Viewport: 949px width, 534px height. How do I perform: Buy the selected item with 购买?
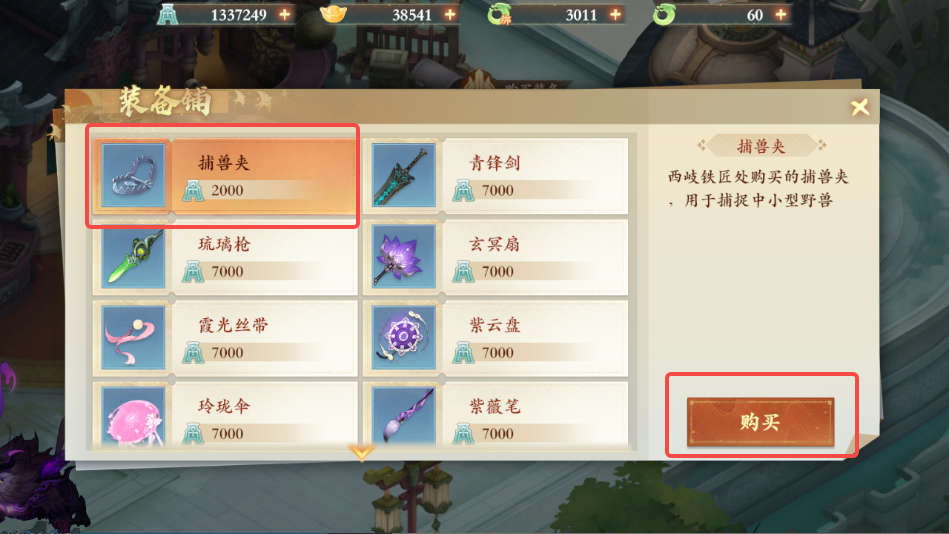pyautogui.click(x=761, y=422)
